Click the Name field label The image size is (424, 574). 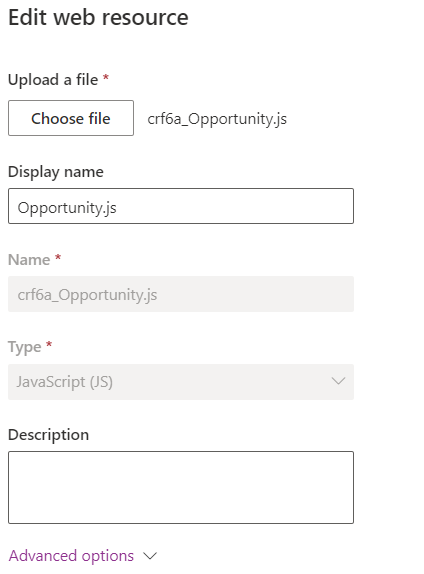coord(29,260)
